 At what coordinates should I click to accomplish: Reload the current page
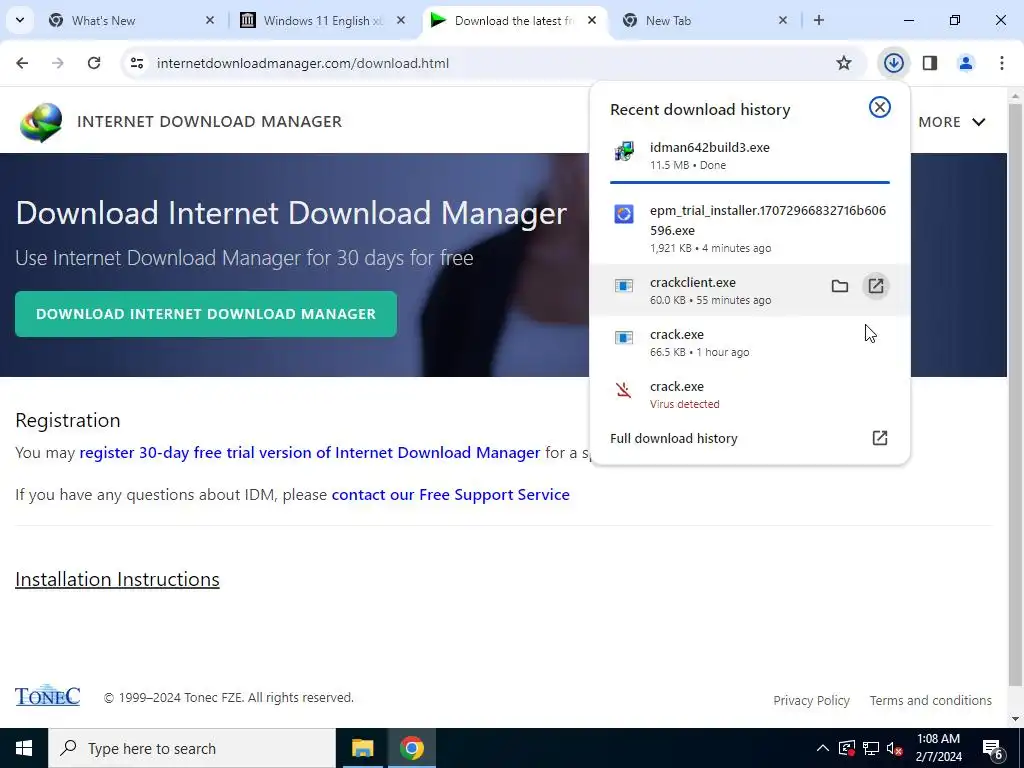[x=94, y=63]
